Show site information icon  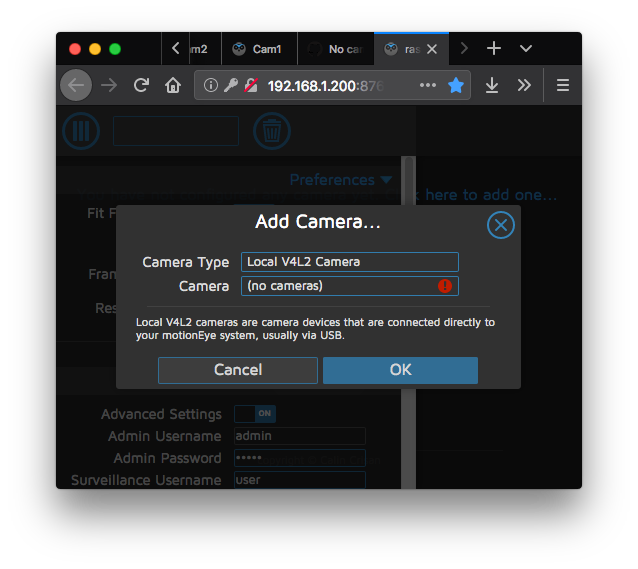[x=210, y=85]
